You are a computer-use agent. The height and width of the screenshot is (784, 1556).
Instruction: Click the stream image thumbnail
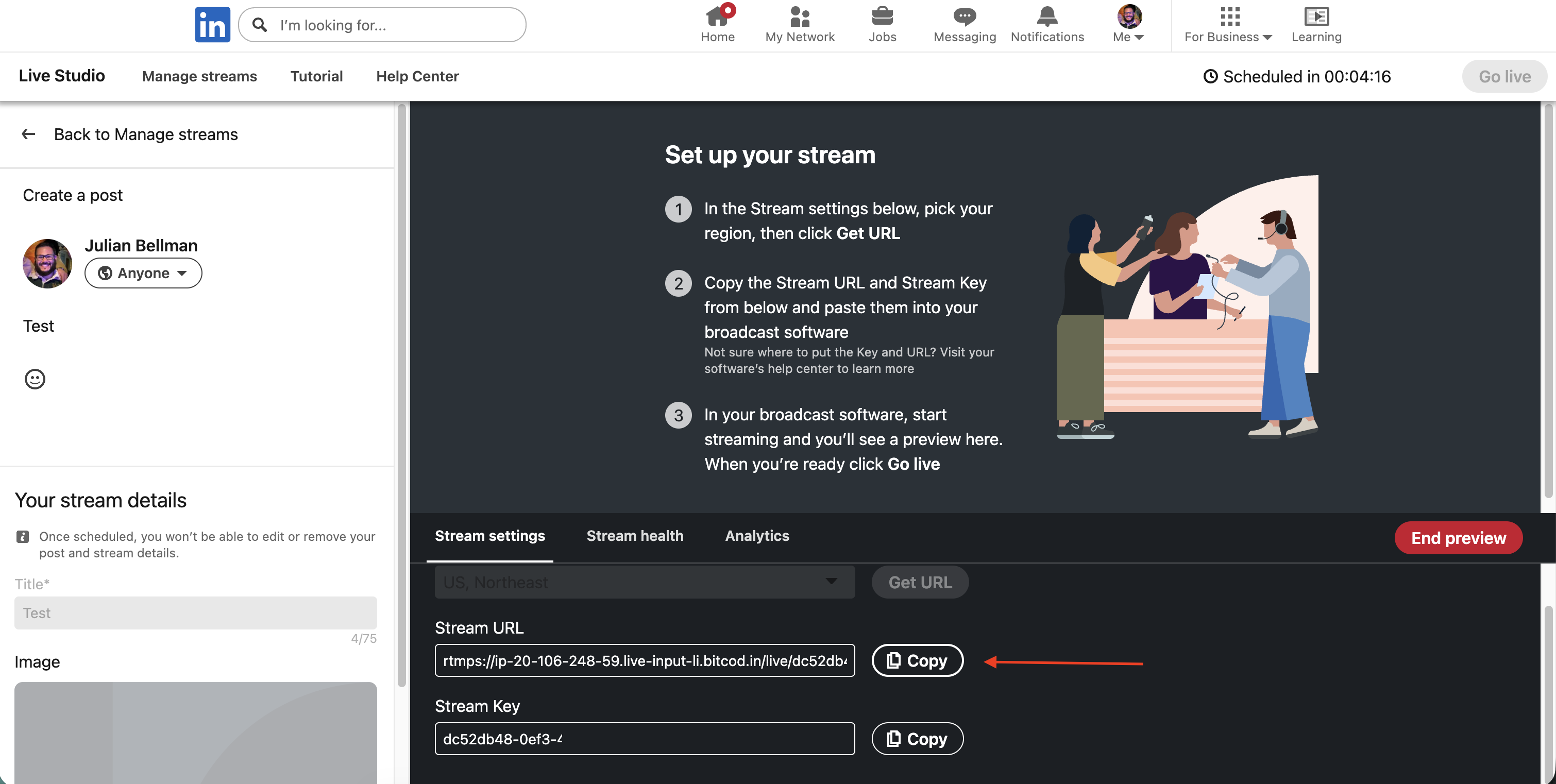click(x=196, y=732)
